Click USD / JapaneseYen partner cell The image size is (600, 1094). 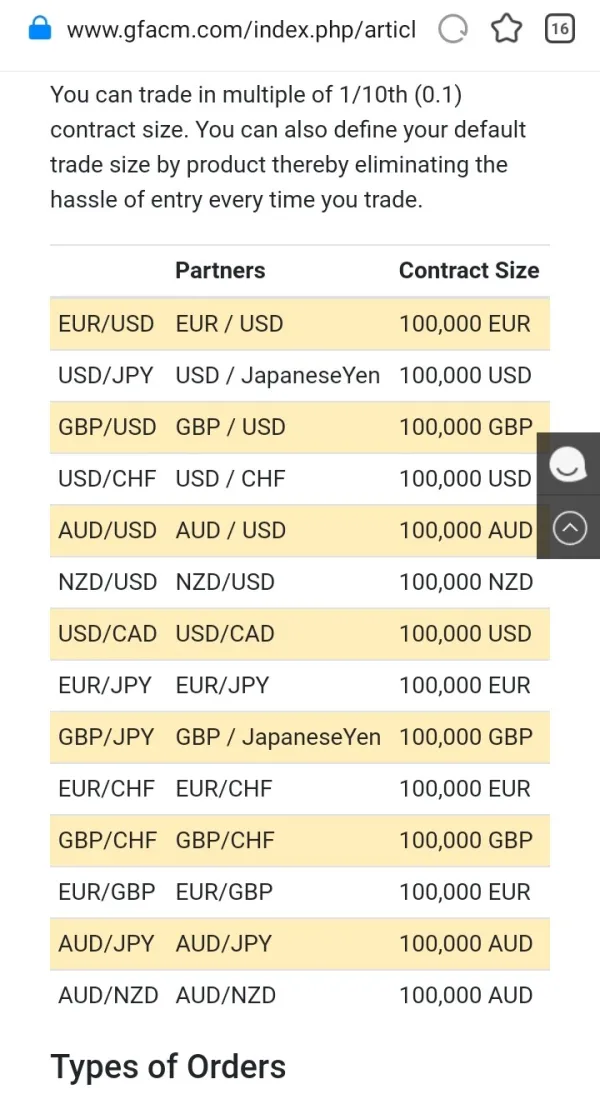coord(277,376)
